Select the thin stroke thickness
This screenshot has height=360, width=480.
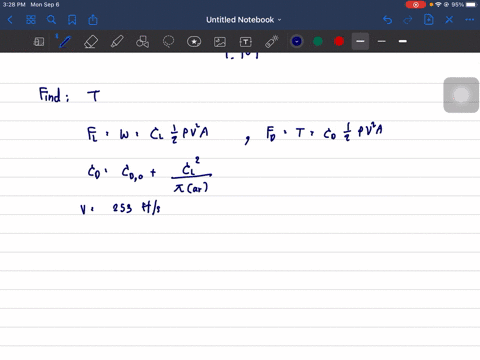[382, 41]
